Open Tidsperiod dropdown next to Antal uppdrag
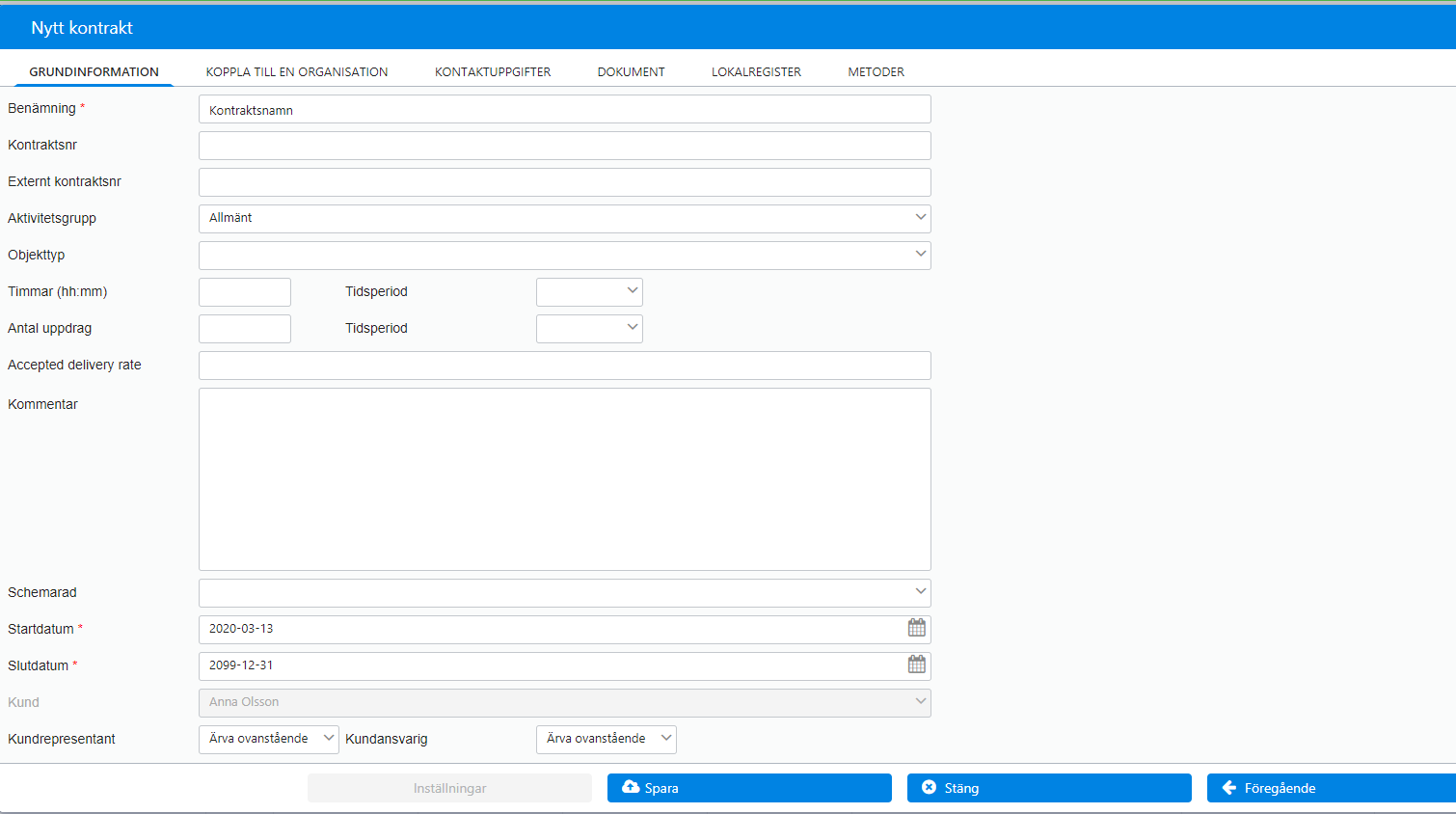The height and width of the screenshot is (814, 1456). pos(589,329)
